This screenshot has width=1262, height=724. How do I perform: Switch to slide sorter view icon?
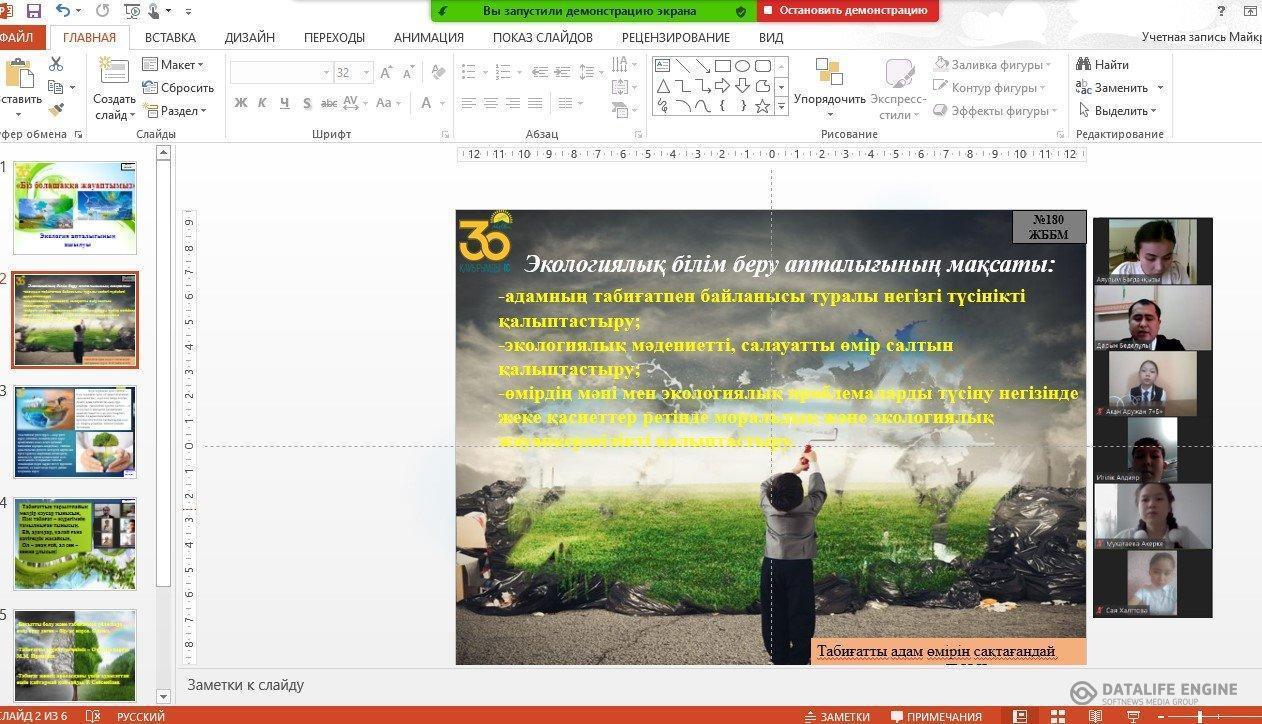tap(1058, 716)
